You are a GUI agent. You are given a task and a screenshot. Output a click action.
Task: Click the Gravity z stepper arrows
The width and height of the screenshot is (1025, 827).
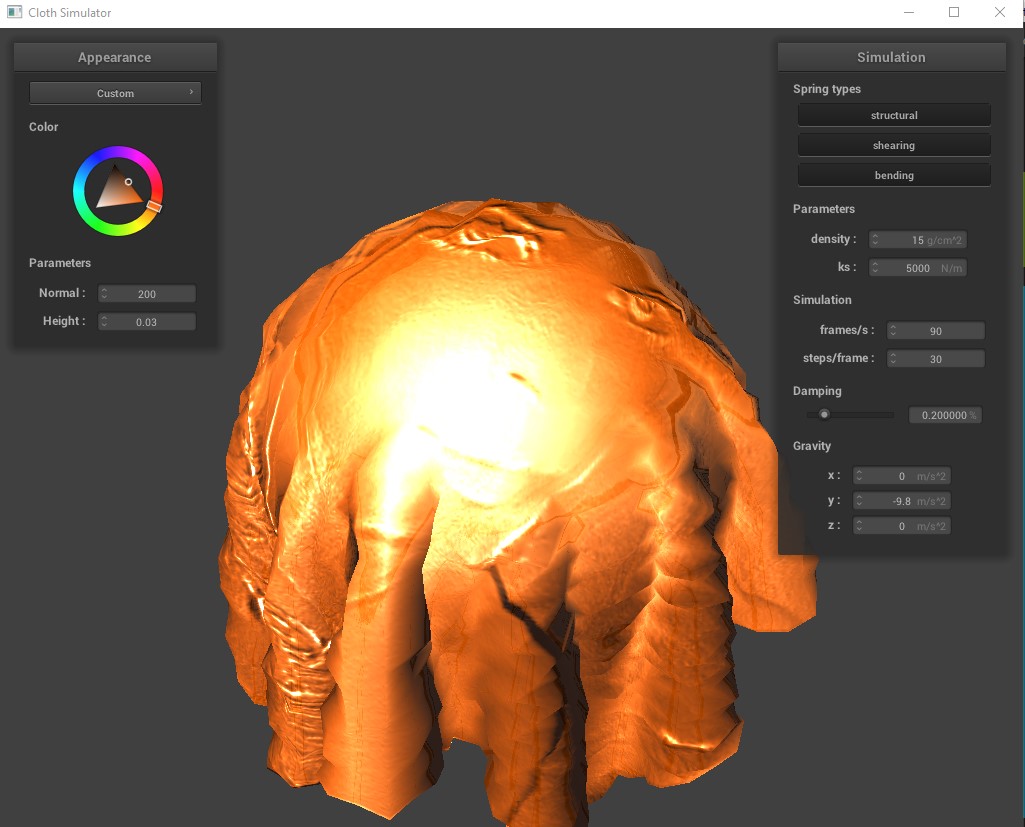(860, 526)
